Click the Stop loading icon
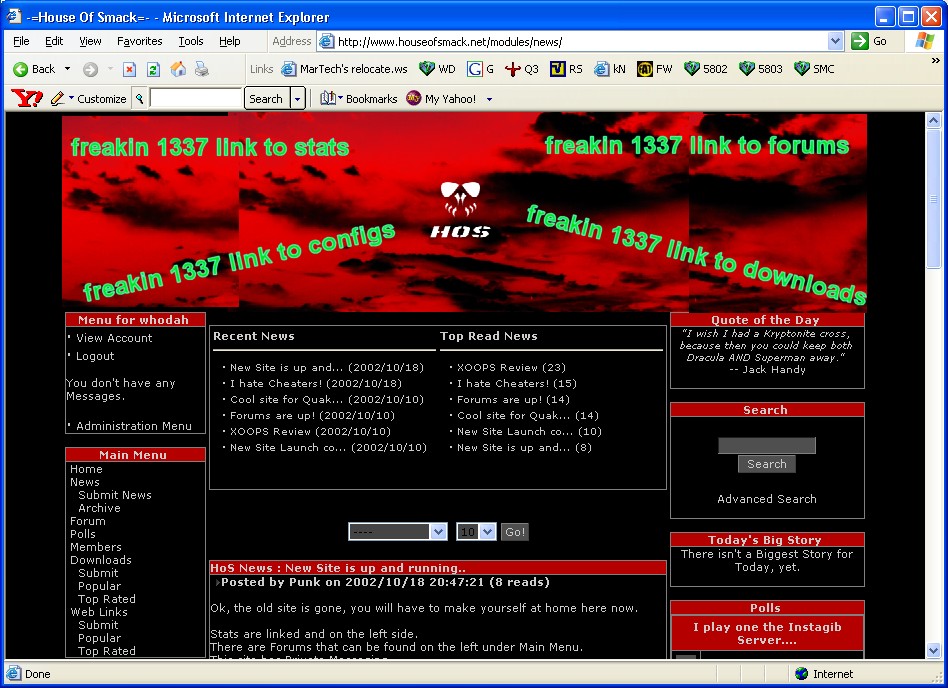The width and height of the screenshot is (948, 688). pos(129,70)
